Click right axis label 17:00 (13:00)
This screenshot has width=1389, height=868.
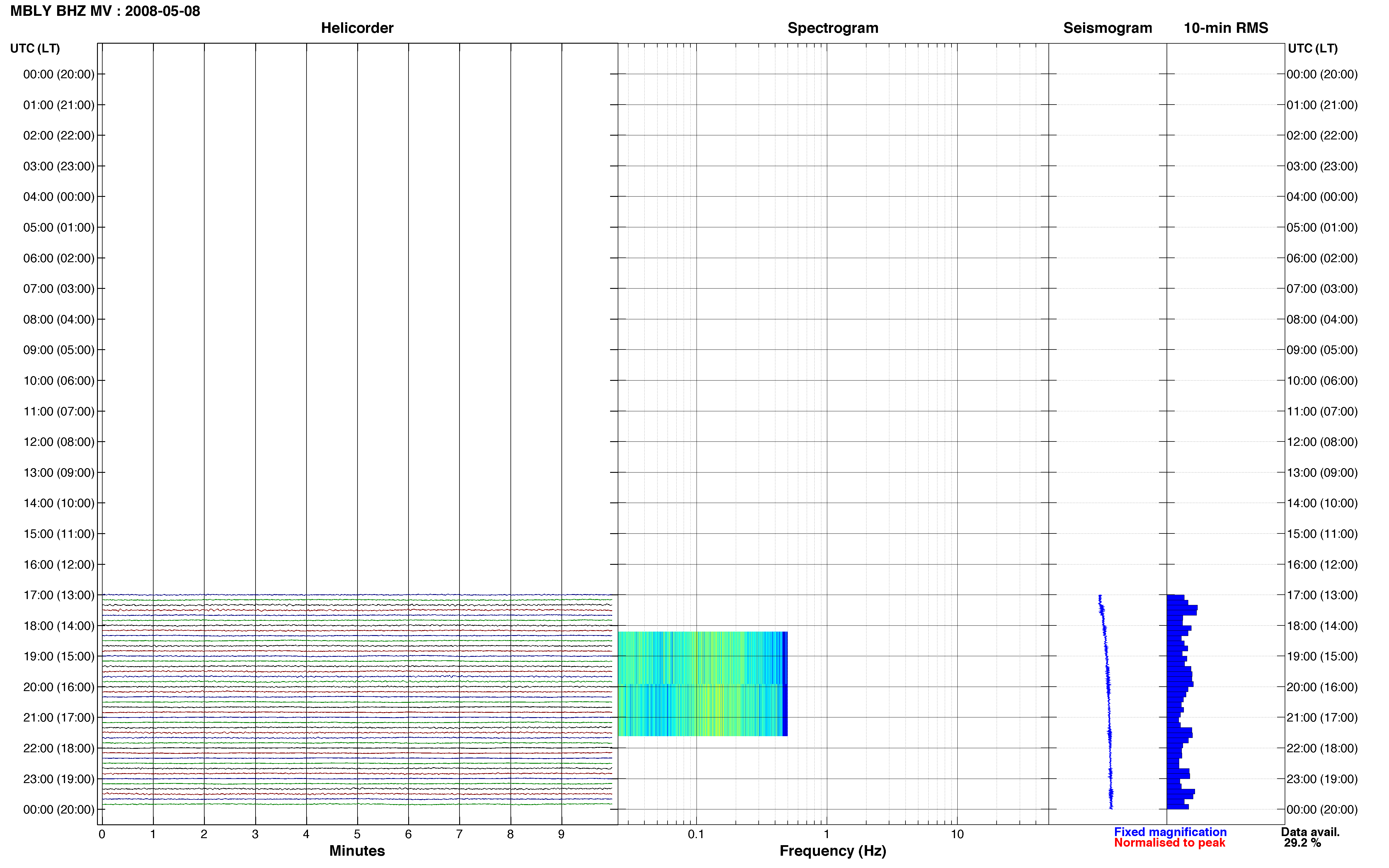click(x=1322, y=595)
